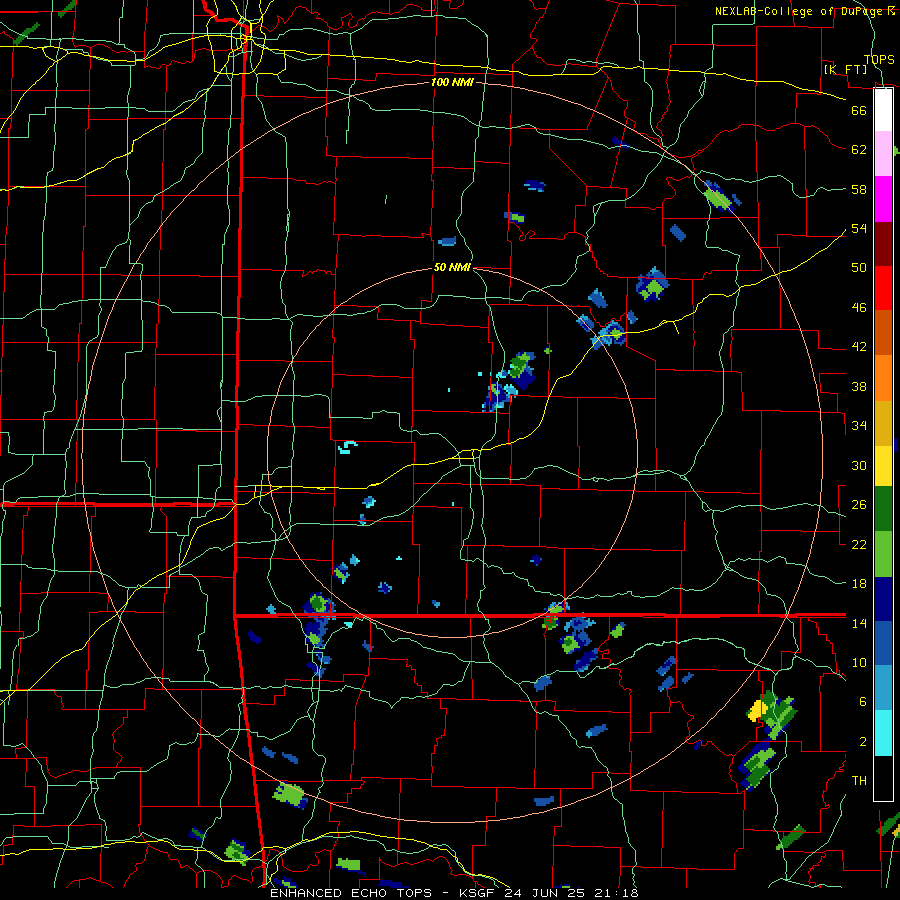This screenshot has height=900, width=900.
Task: Click the light pink legend swatch
Action: tap(883, 153)
